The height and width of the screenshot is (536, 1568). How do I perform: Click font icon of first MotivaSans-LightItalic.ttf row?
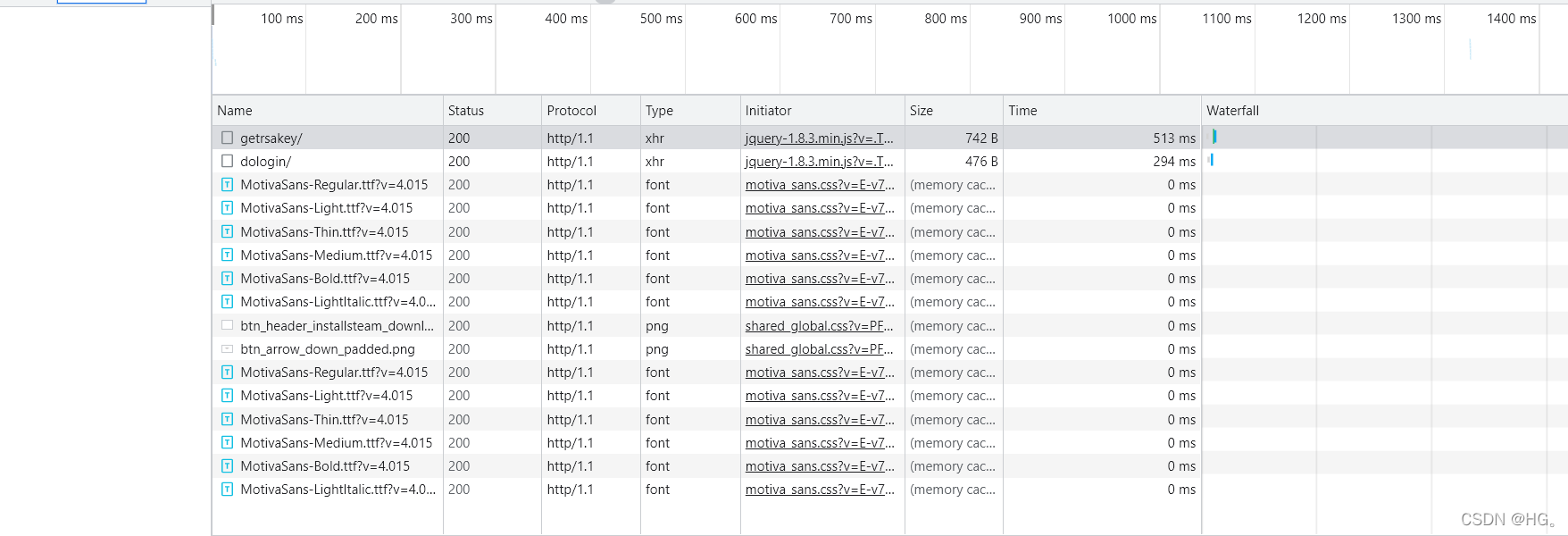227,302
